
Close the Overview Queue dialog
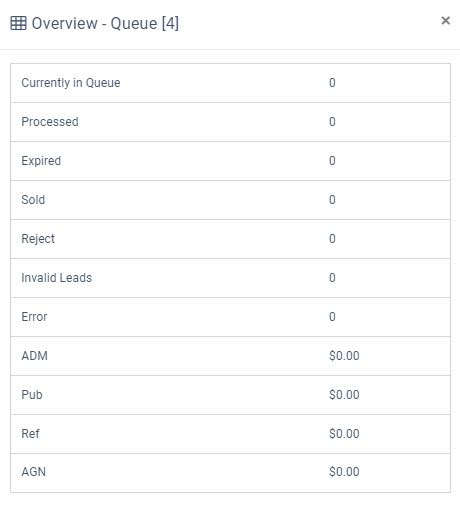coord(445,21)
